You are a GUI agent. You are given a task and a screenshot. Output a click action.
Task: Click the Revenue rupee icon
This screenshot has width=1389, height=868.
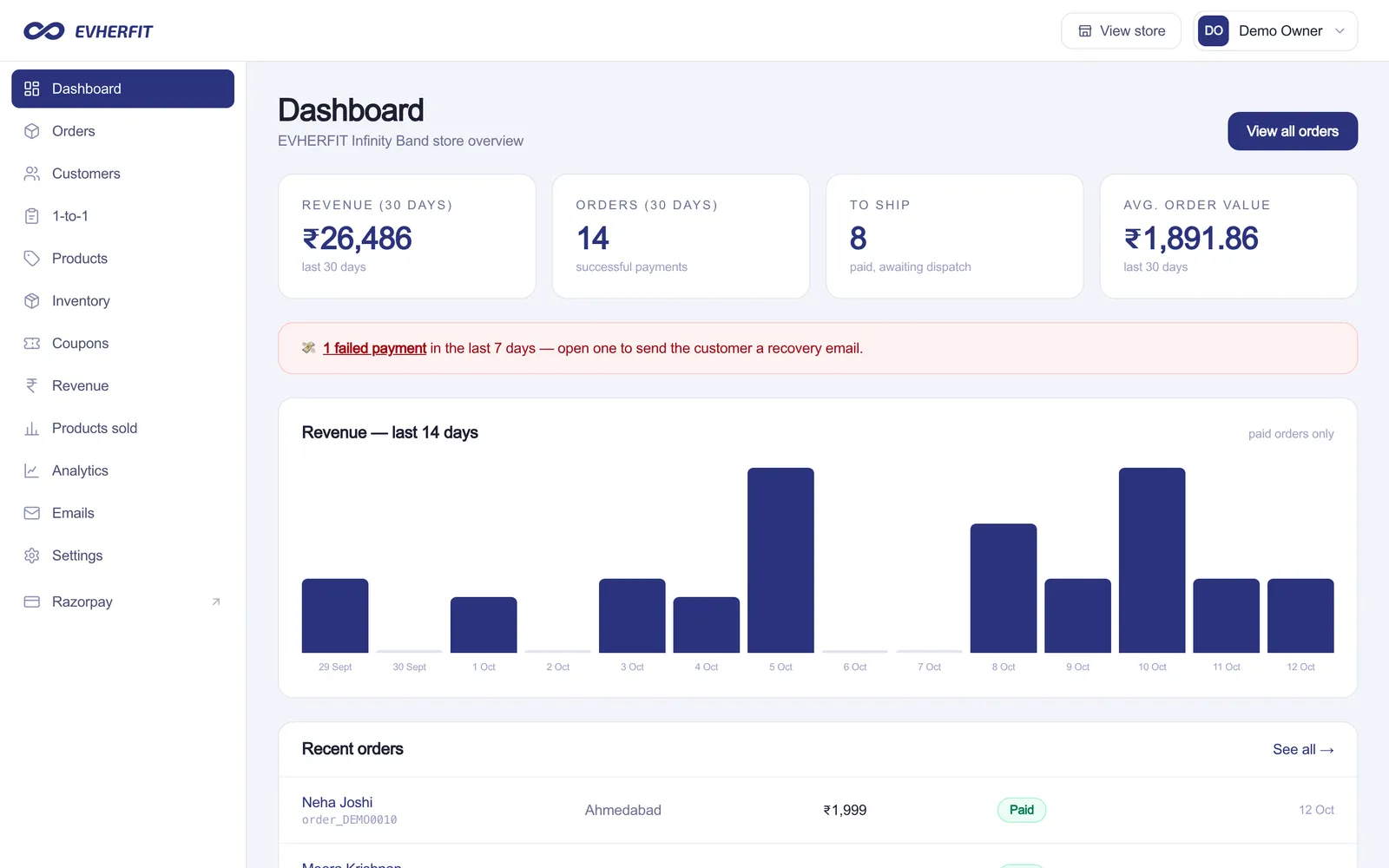[x=32, y=386]
